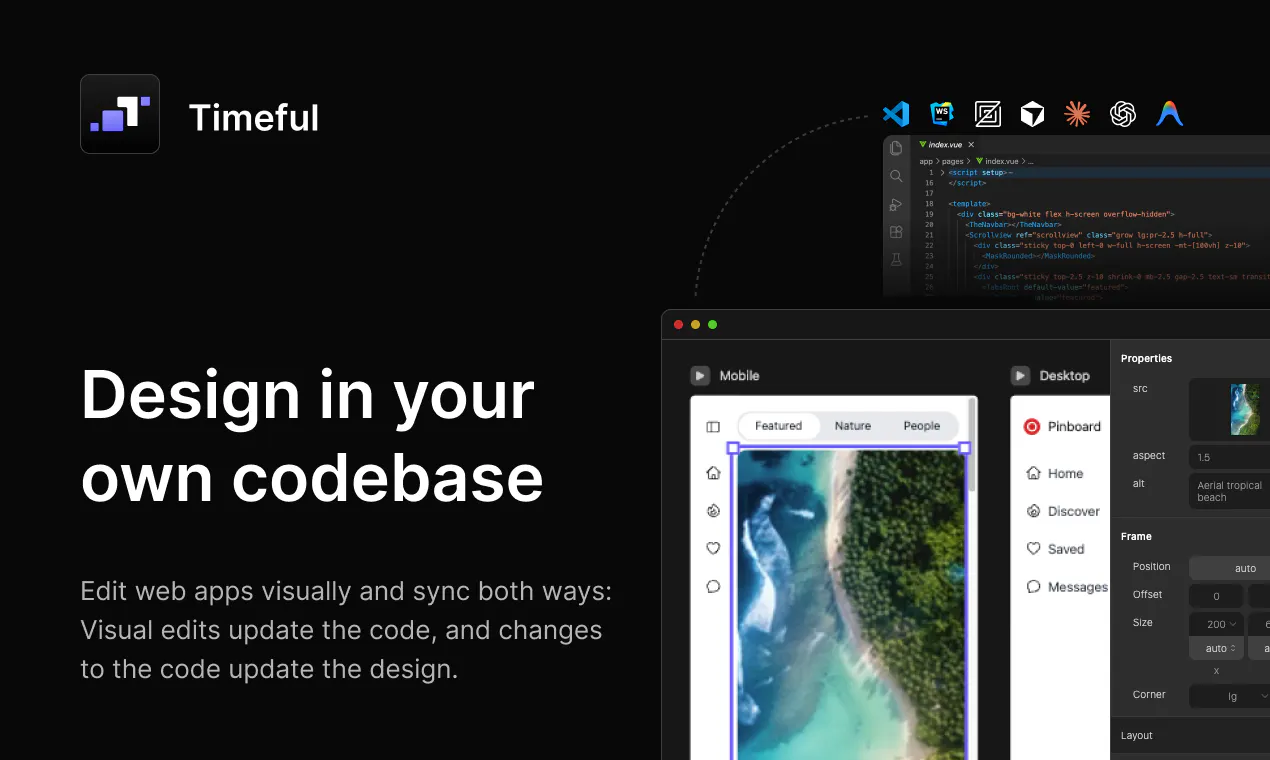Image resolution: width=1270 pixels, height=760 pixels.
Task: Switch to the People tab
Action: (922, 426)
